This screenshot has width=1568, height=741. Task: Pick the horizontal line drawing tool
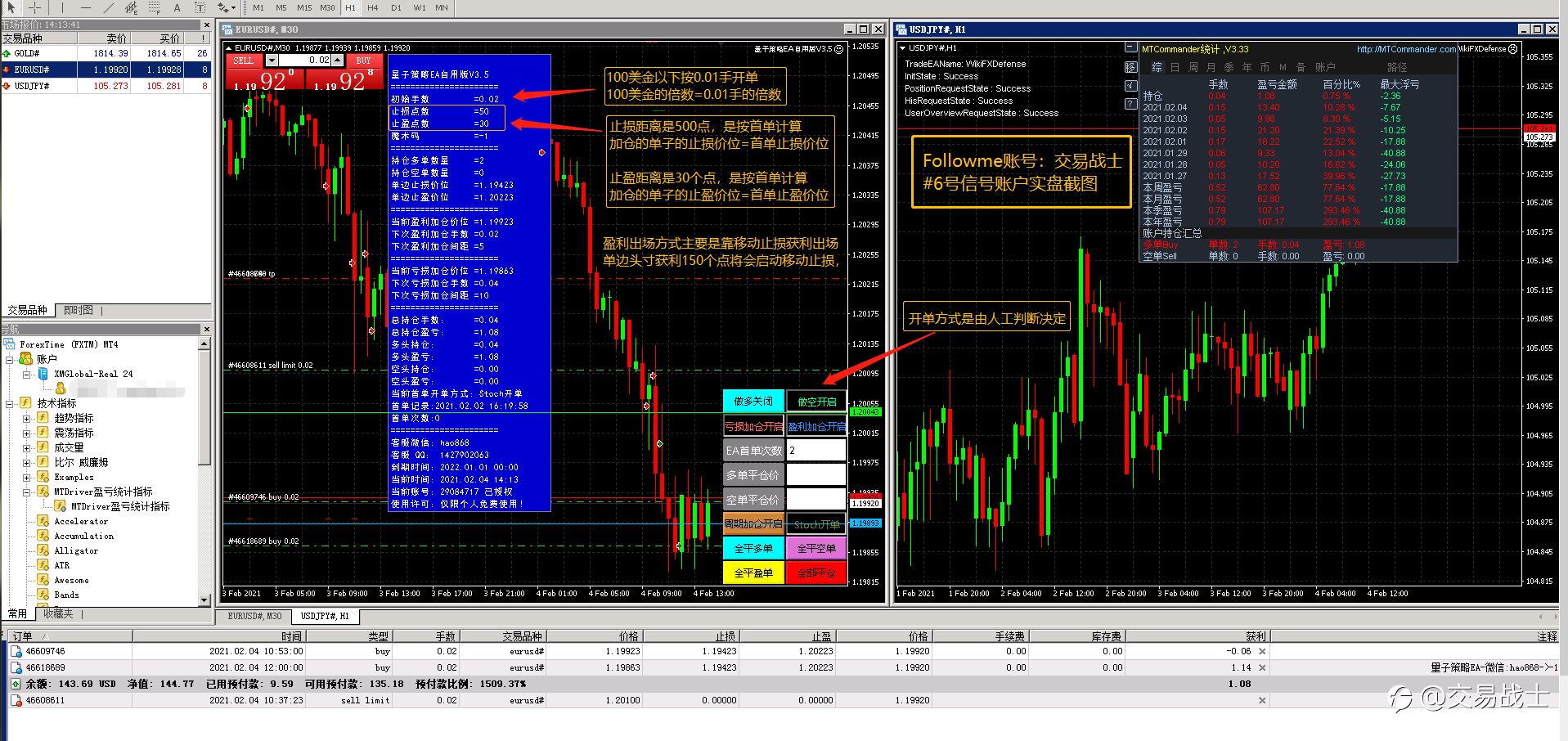85,7
